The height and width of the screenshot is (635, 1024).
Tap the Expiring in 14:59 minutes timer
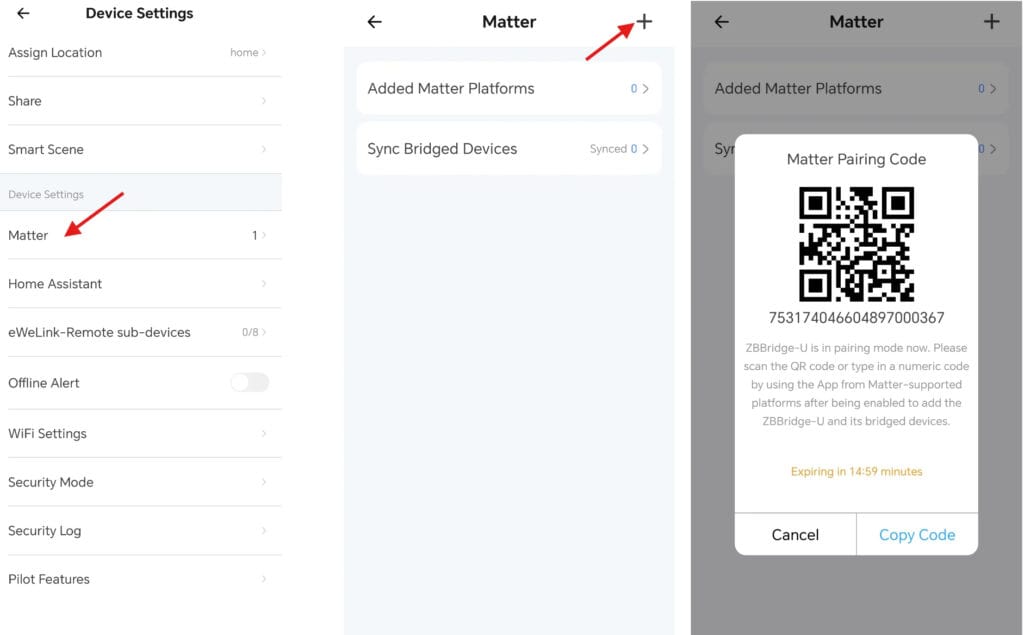pos(856,470)
